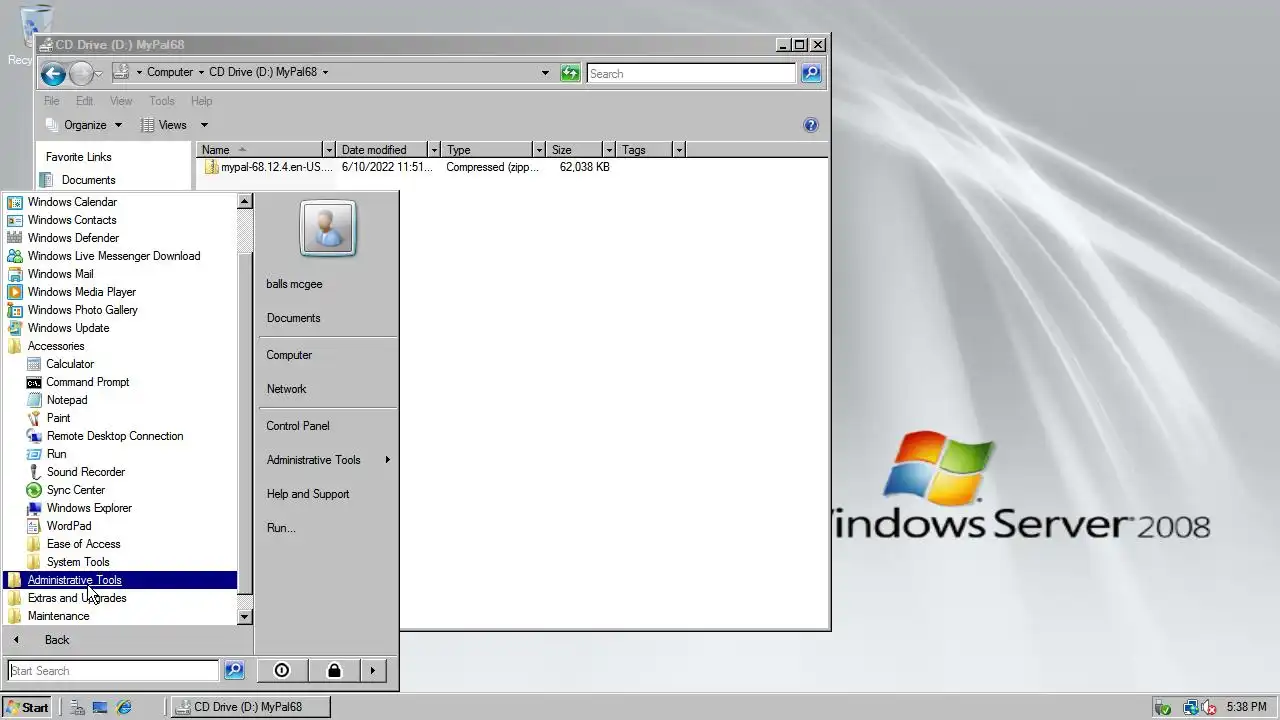This screenshot has width=1280, height=720.
Task: Open Remote Desktop Connection
Action: tap(115, 436)
